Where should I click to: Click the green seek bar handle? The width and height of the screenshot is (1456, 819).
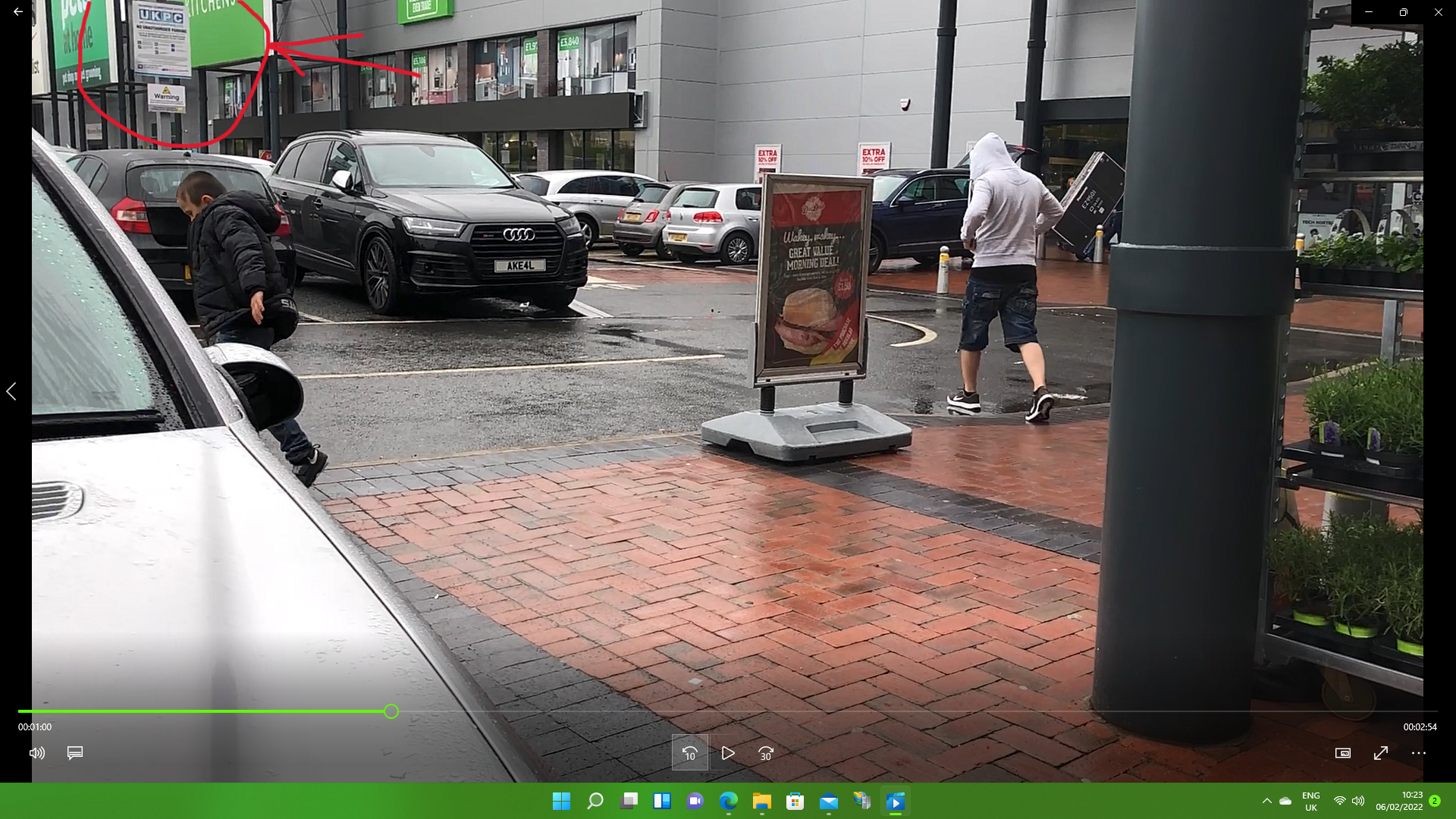click(391, 711)
